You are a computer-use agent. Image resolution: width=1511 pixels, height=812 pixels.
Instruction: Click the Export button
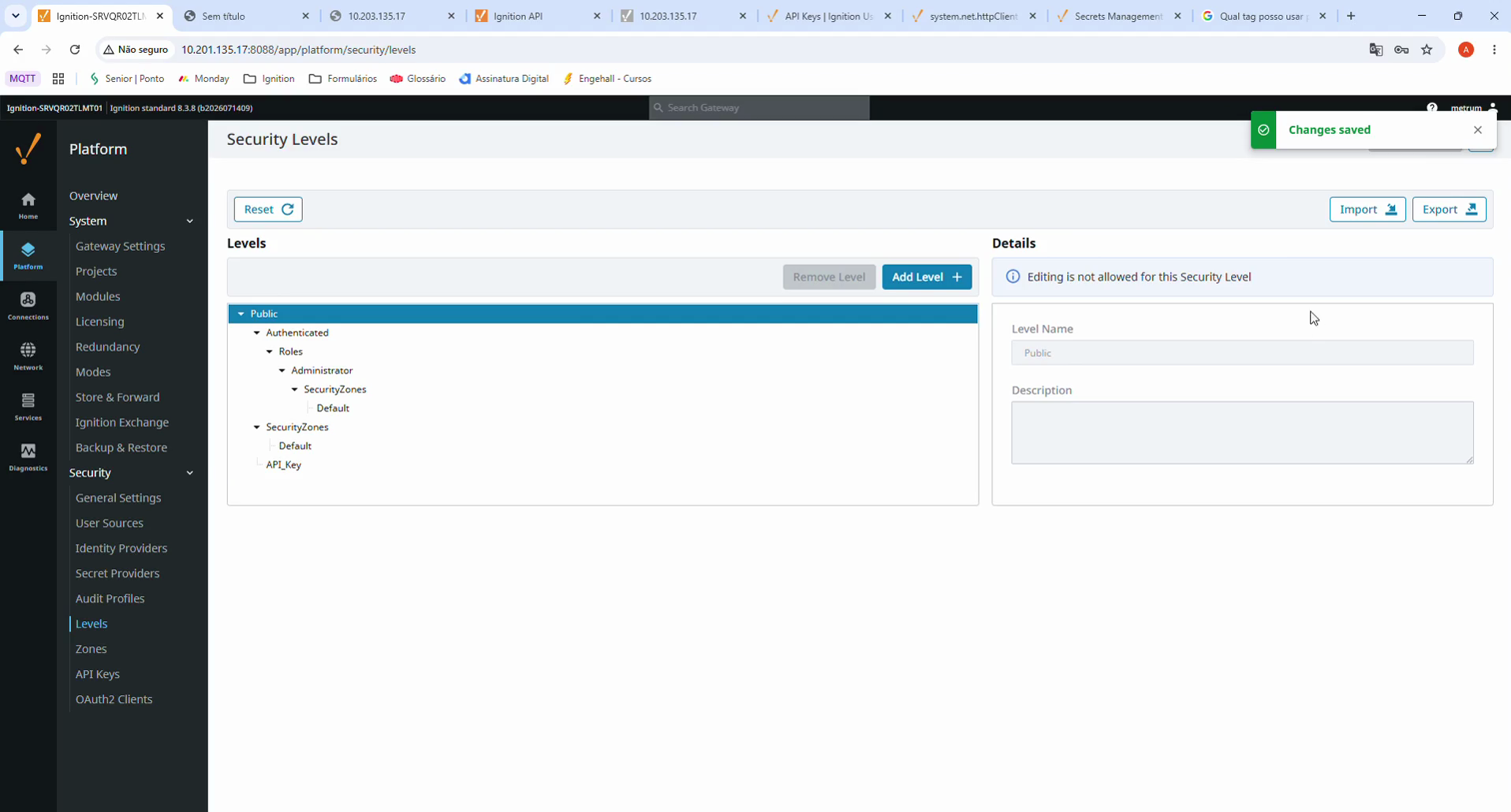1449,210
